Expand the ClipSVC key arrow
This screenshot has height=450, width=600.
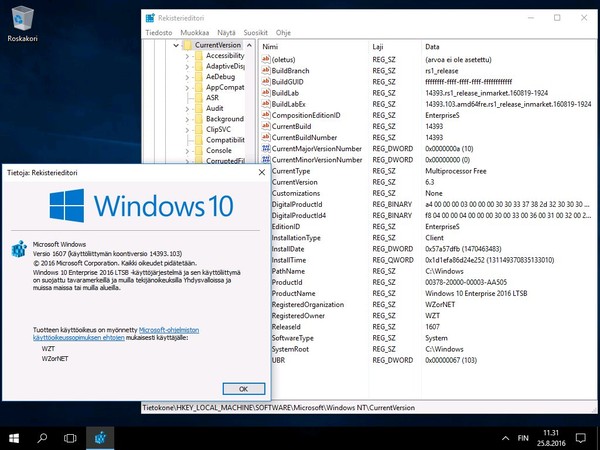pos(187,130)
